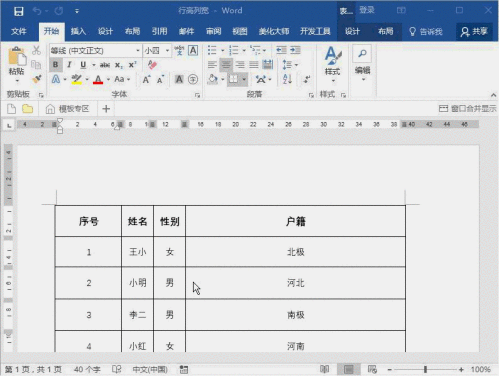Click the sign-in button in title bar
The width and height of the screenshot is (499, 376).
367,10
